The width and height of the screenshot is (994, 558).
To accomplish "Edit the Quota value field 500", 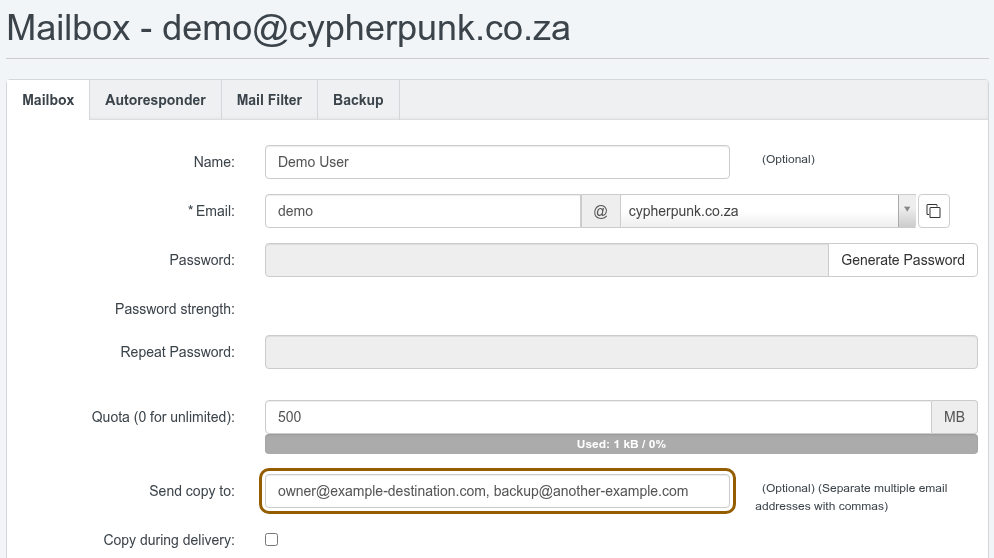I will [598, 417].
